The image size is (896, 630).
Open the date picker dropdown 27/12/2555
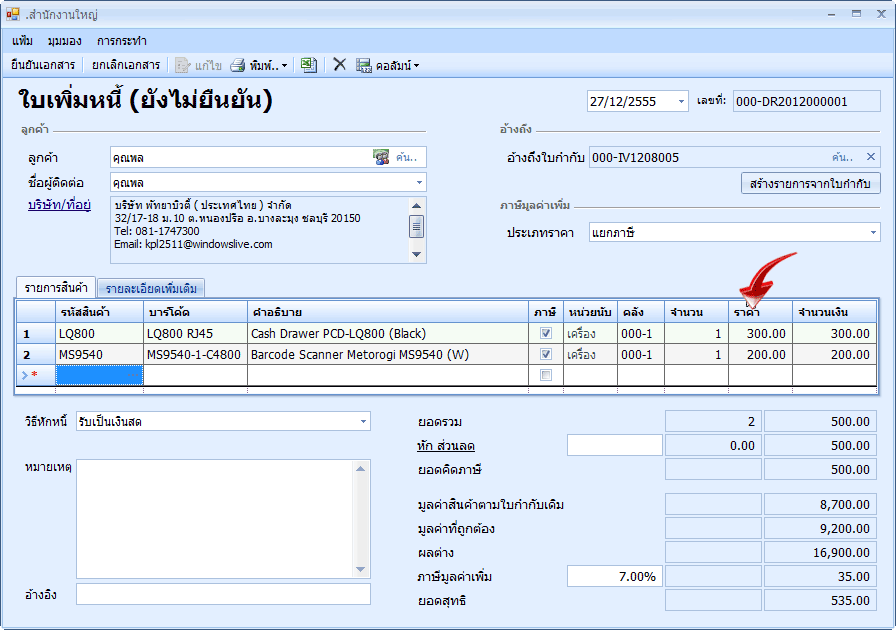pos(681,102)
